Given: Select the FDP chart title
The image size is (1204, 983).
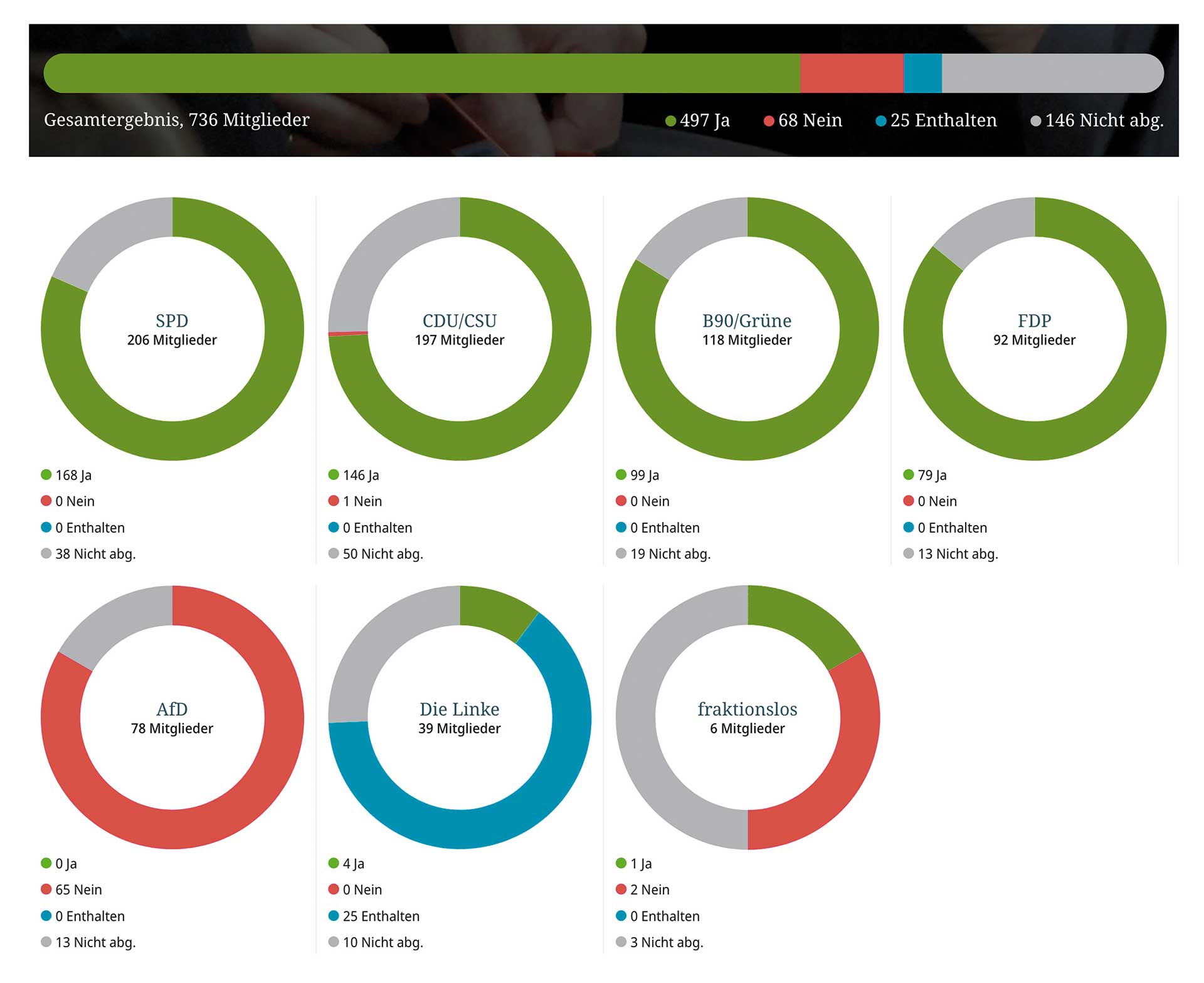Looking at the screenshot, I should (x=1034, y=321).
